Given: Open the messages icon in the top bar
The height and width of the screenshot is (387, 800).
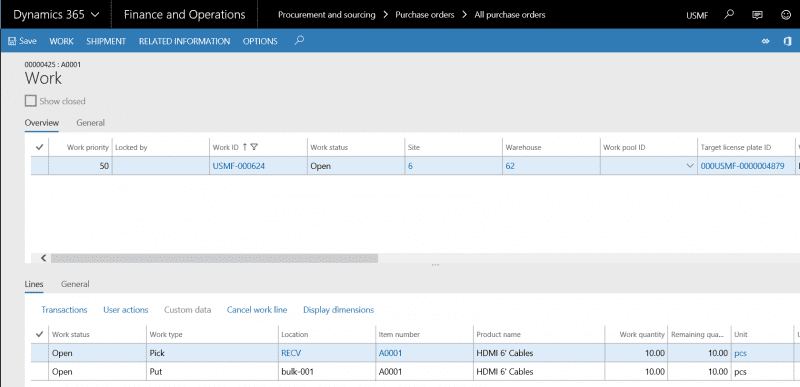Looking at the screenshot, I should click(758, 15).
